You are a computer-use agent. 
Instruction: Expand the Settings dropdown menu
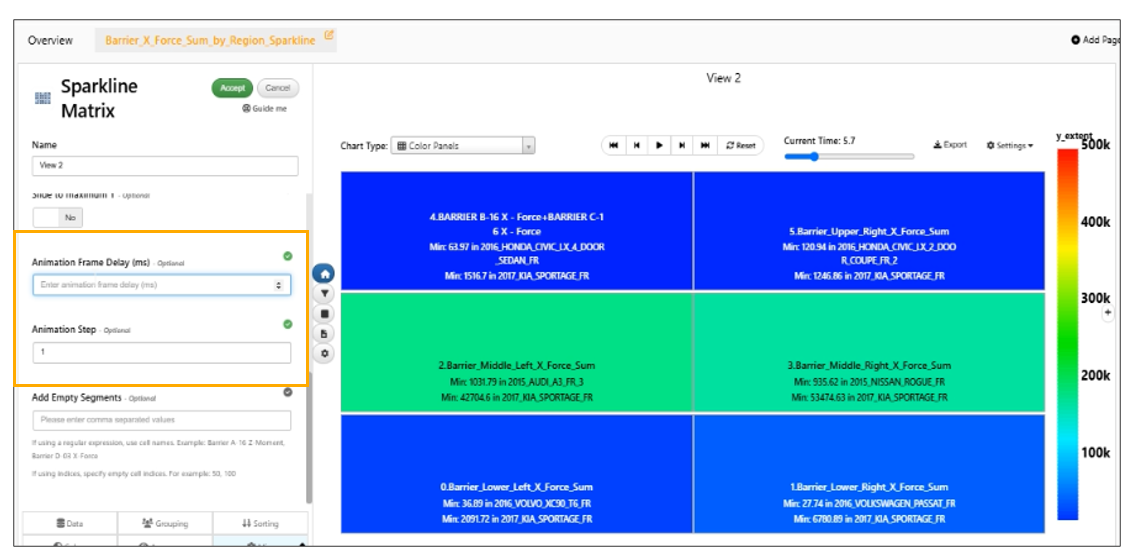point(1009,145)
